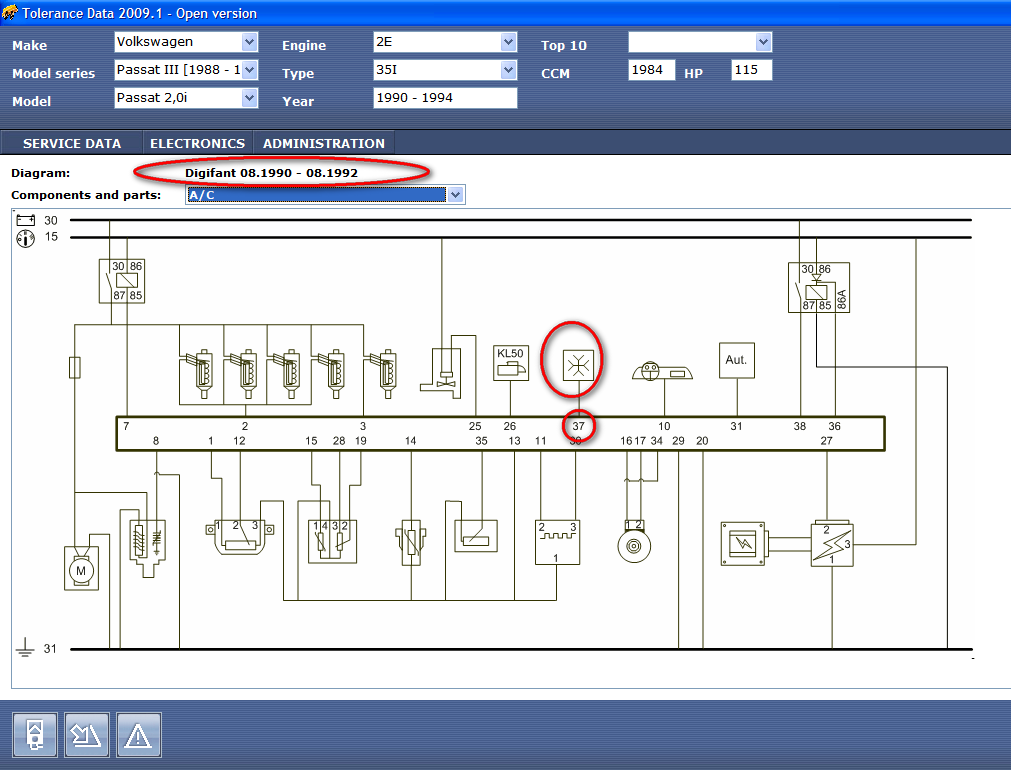1011x770 pixels.
Task: Click the motor M symbol in the diagram
Action: pos(78,569)
